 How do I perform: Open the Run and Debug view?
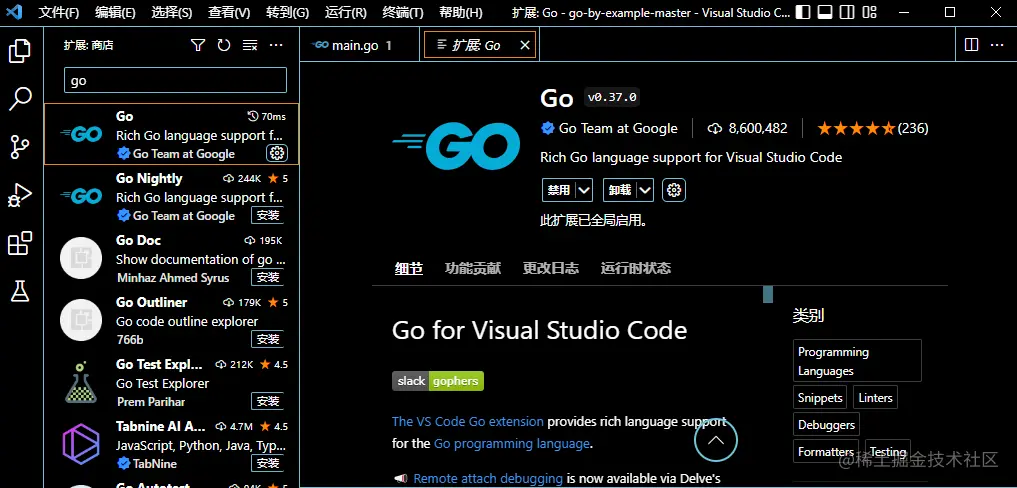(x=20, y=195)
